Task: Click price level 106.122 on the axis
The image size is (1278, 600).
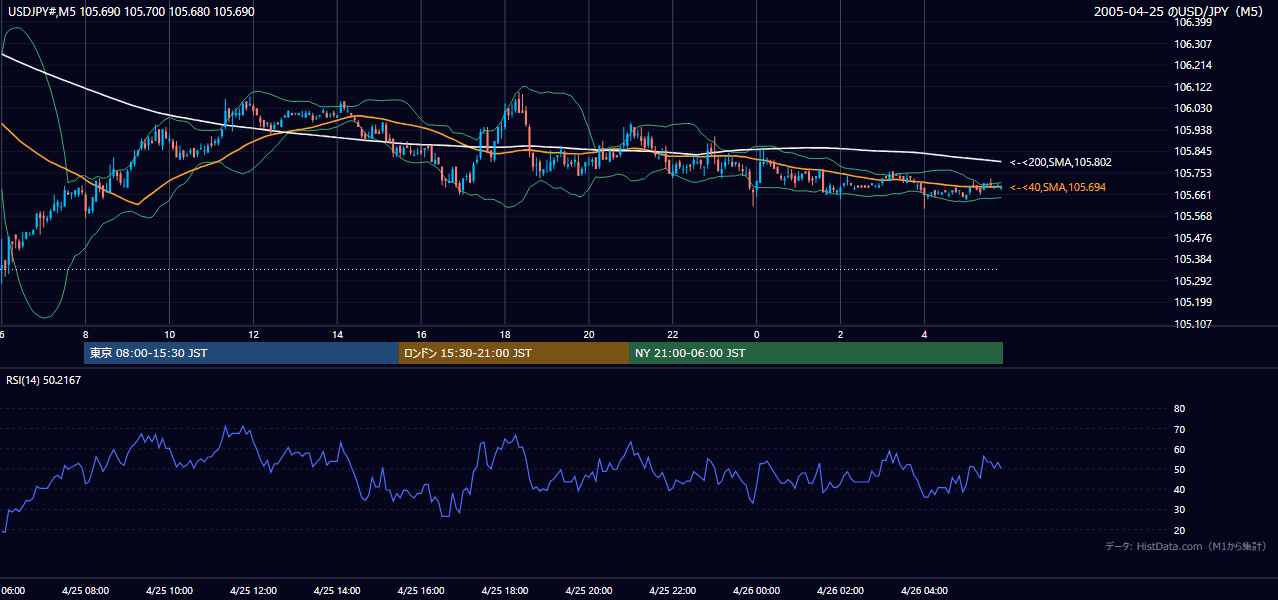Action: (x=1194, y=87)
